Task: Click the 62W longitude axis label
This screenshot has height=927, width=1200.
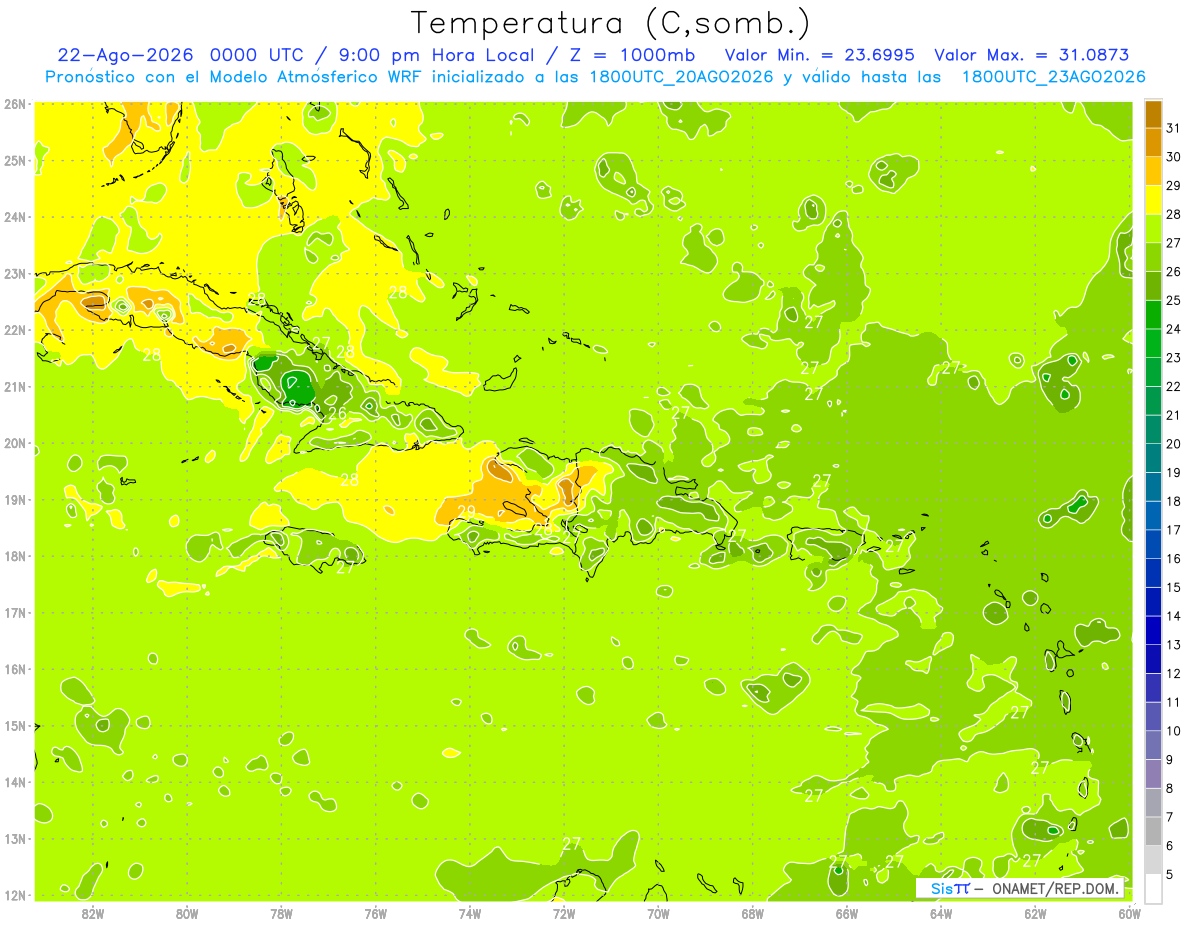Action: click(1035, 913)
